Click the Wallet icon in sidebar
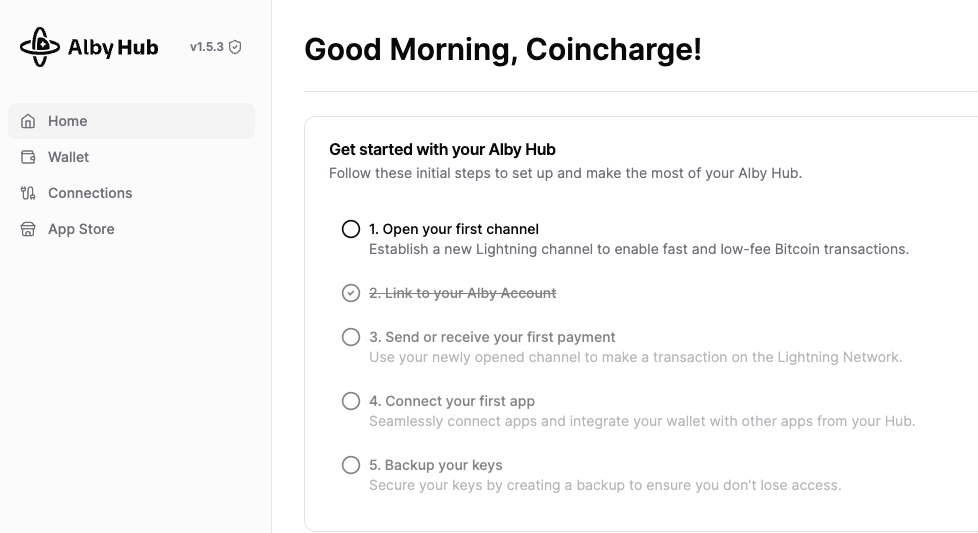 (x=28, y=157)
